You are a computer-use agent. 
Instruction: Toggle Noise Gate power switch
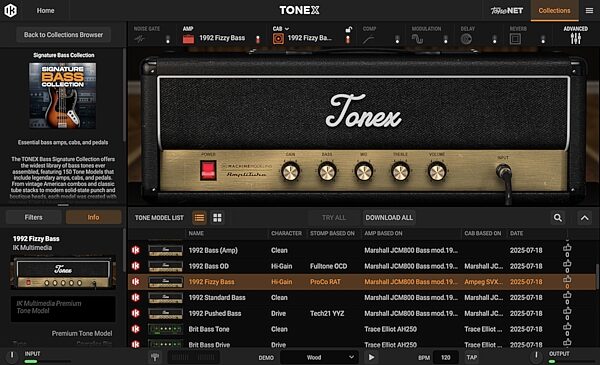click(x=168, y=39)
